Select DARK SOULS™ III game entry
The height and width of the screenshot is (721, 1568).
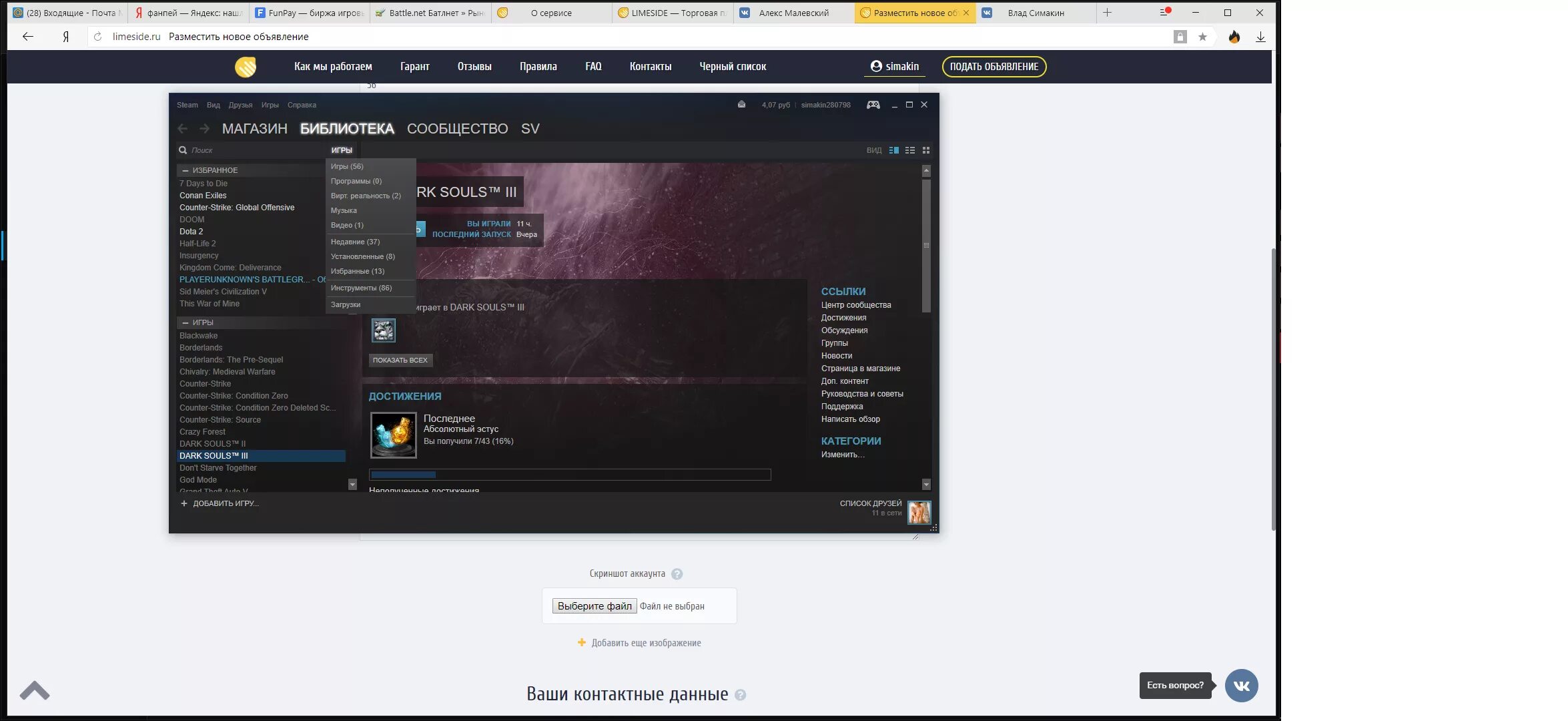(261, 456)
